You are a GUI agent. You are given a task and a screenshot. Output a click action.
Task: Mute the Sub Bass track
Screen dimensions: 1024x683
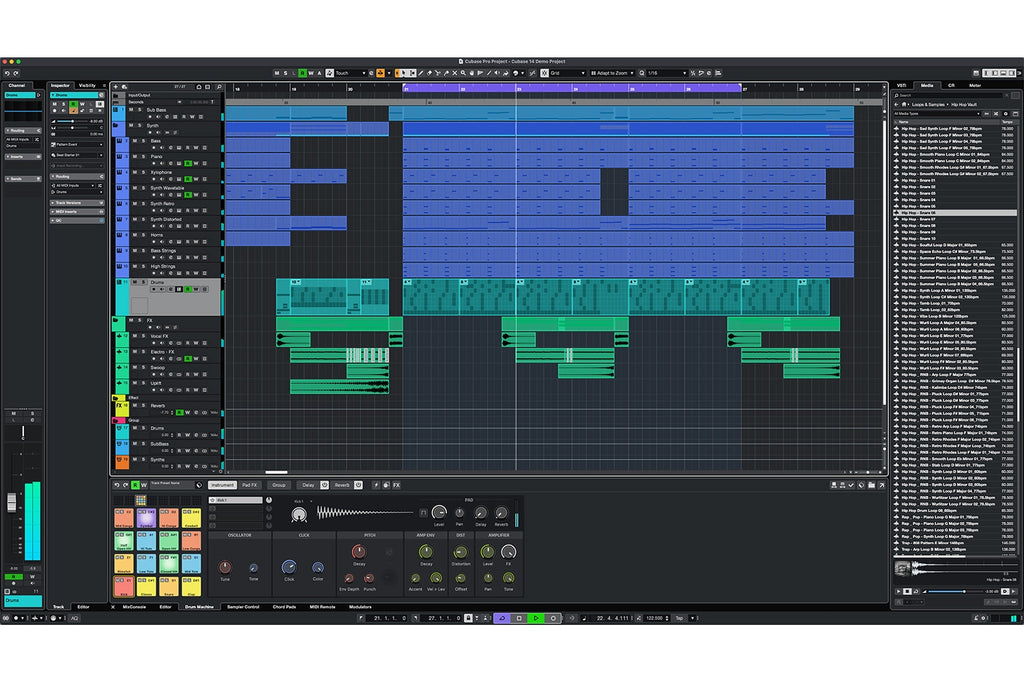(131, 110)
